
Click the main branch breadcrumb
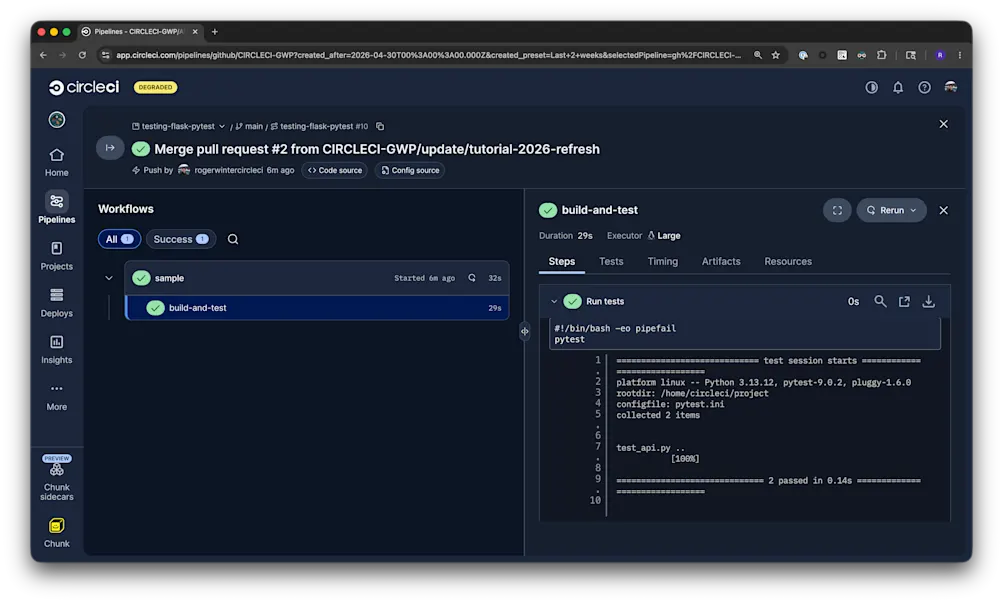click(249, 126)
